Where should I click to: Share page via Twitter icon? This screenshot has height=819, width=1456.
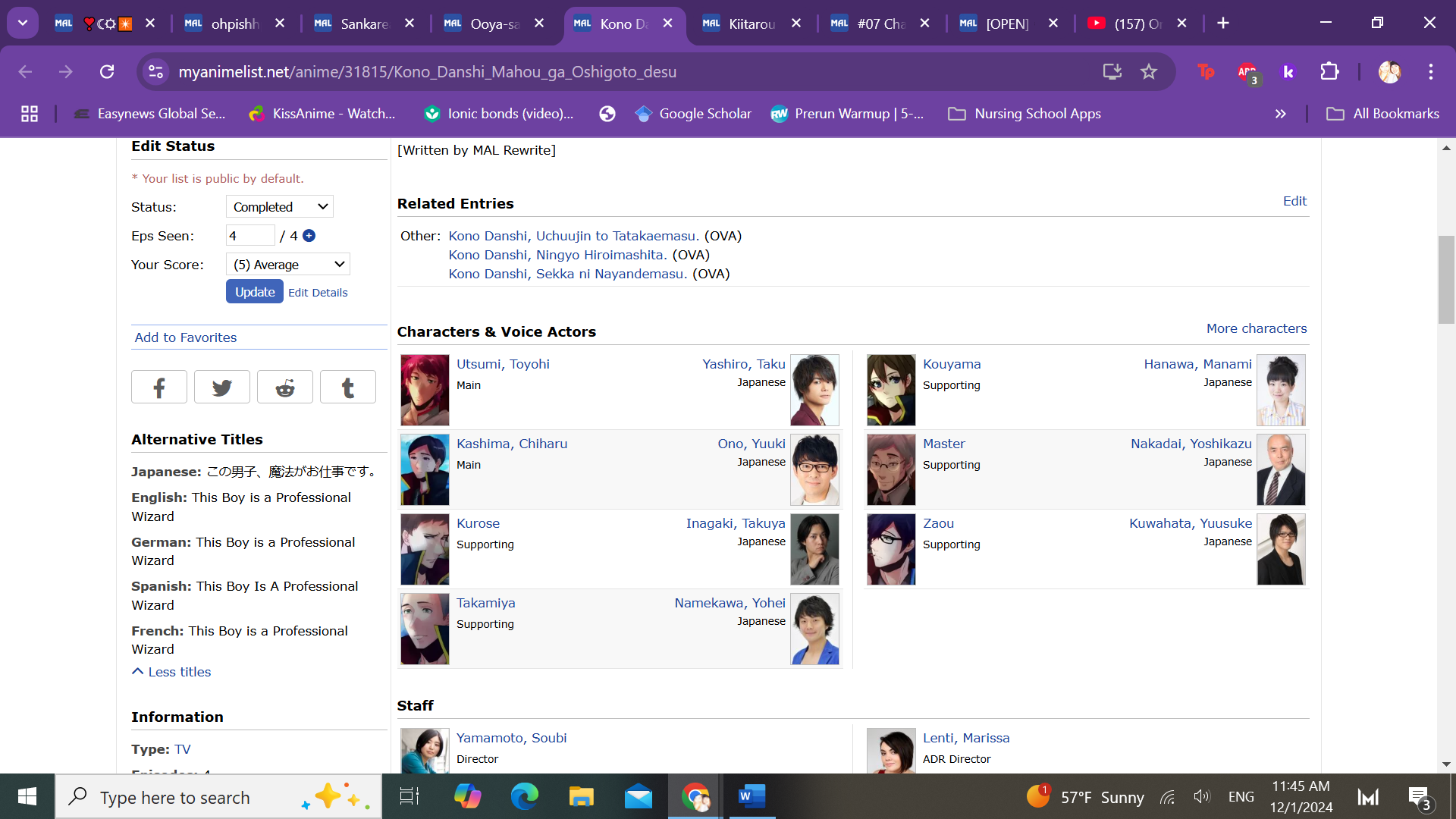[221, 388]
